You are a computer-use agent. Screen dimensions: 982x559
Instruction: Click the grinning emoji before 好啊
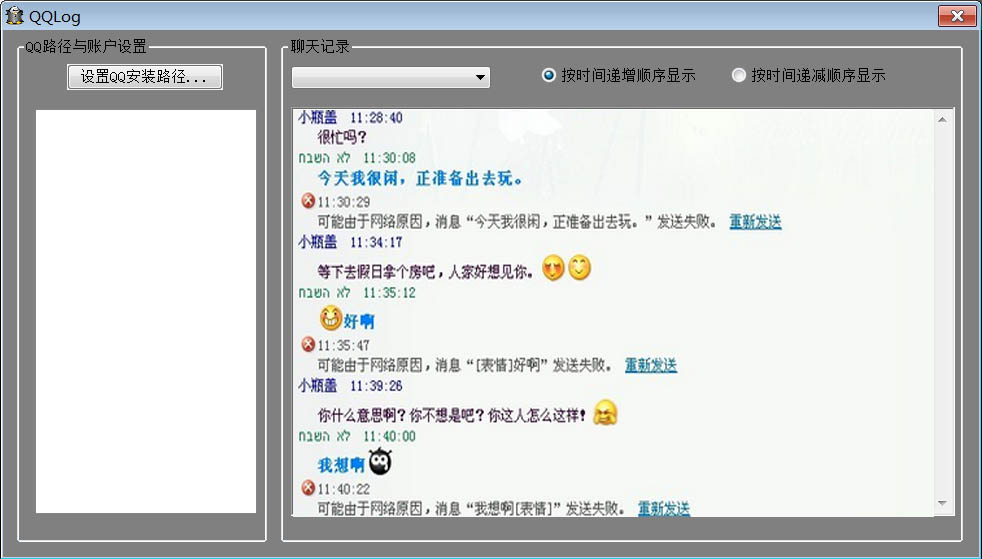(331, 318)
